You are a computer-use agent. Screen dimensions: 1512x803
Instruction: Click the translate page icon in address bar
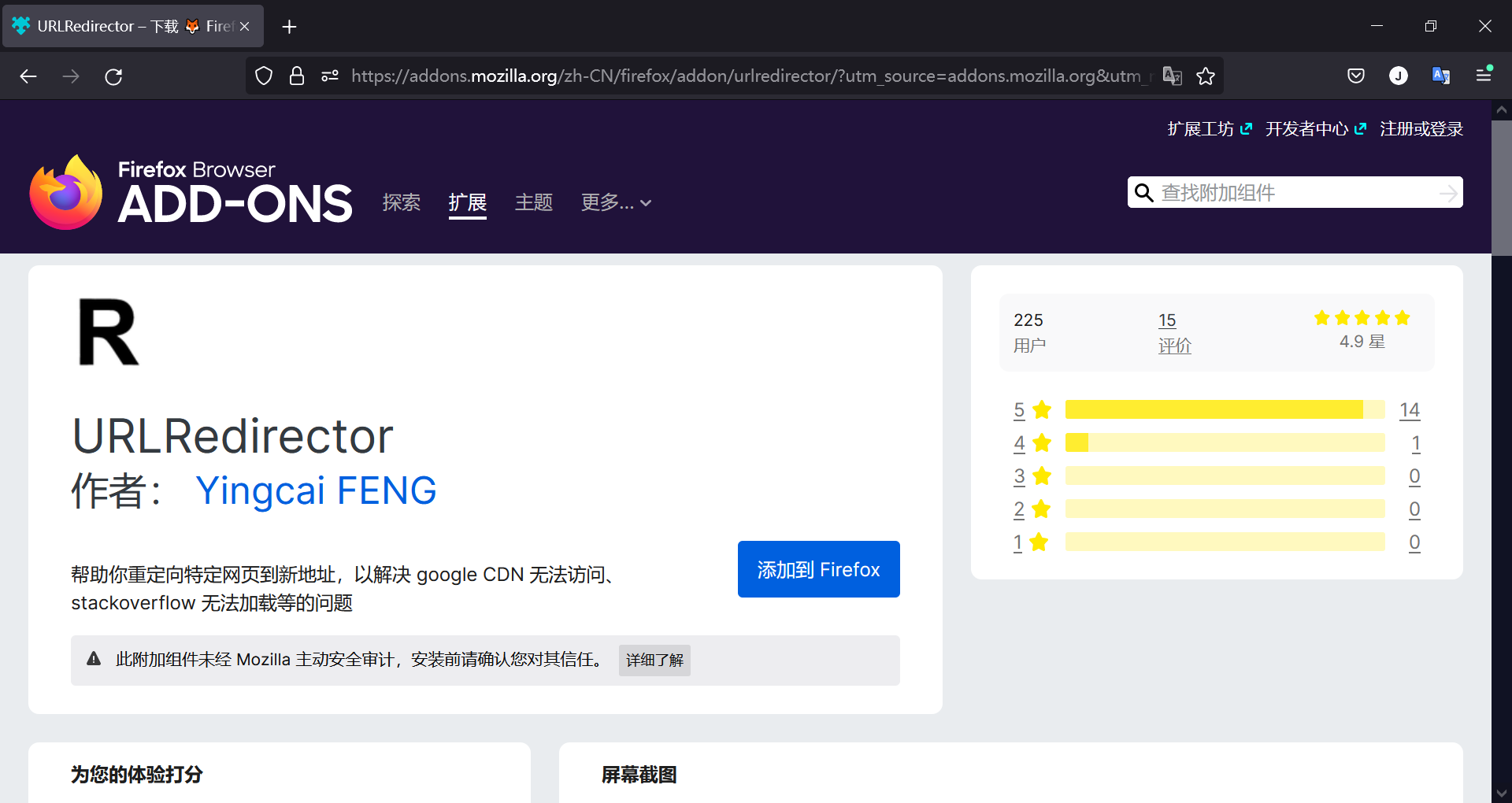click(x=1172, y=76)
